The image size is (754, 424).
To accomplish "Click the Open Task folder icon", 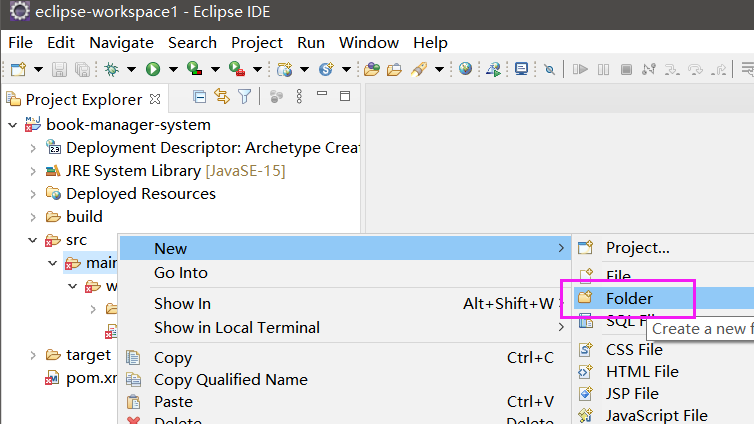I will [x=394, y=70].
